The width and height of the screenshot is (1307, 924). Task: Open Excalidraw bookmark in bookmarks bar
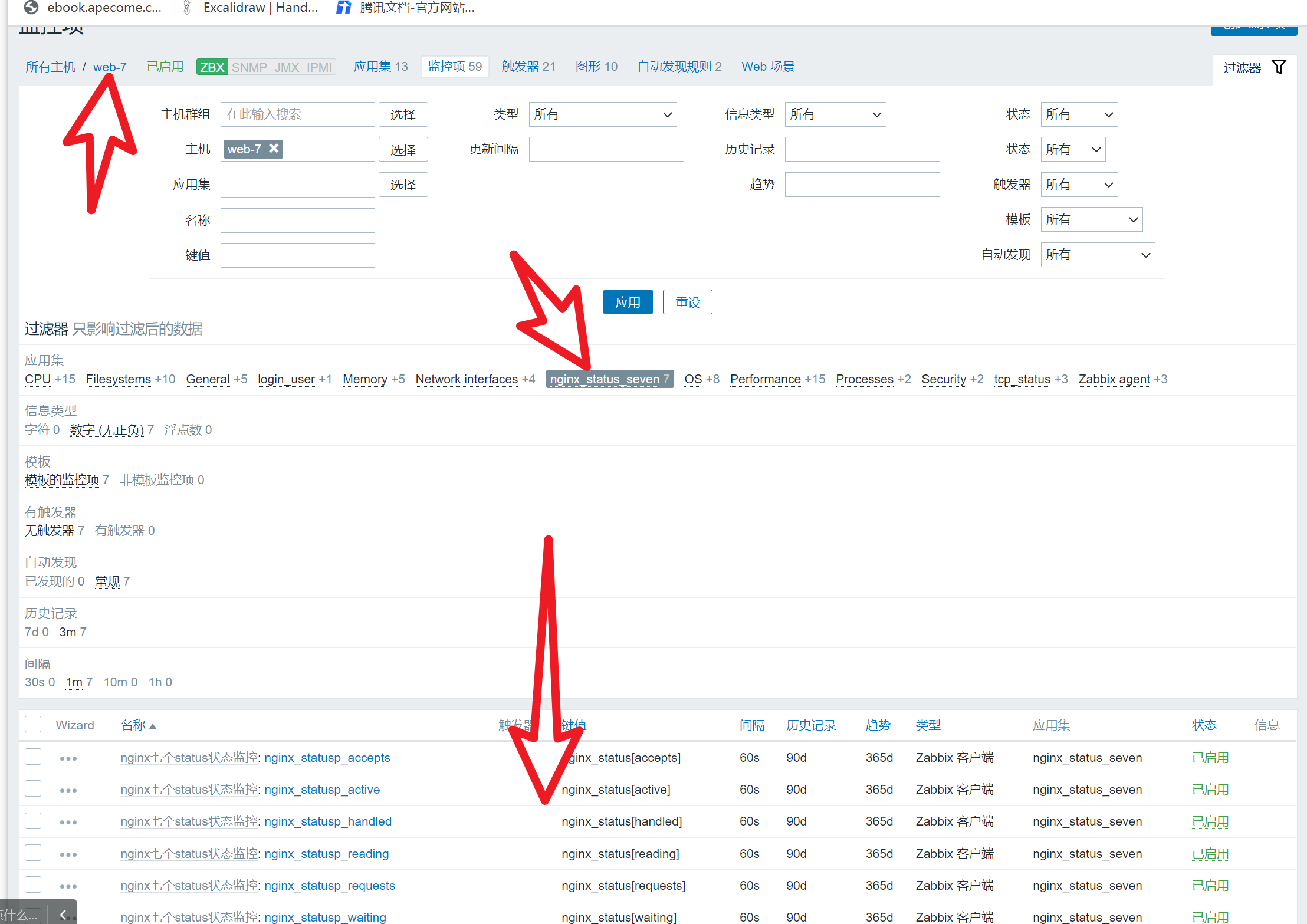click(x=260, y=8)
